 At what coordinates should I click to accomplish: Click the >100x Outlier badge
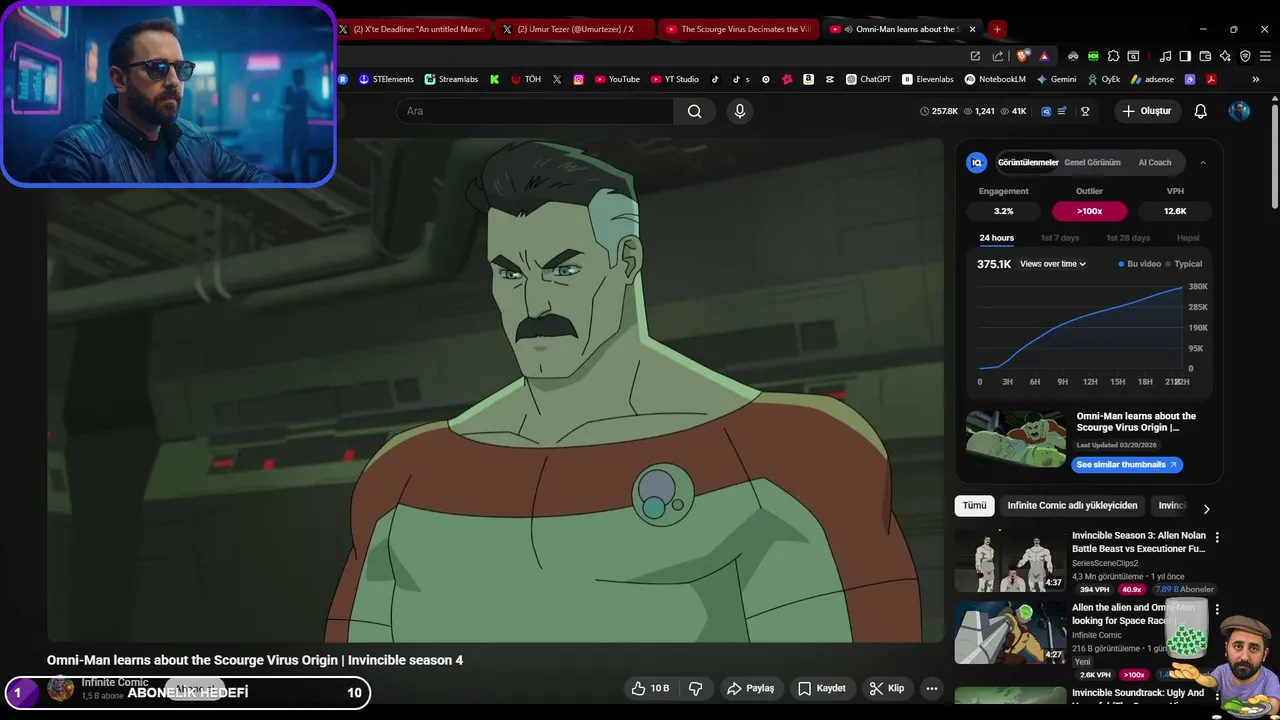[1089, 211]
